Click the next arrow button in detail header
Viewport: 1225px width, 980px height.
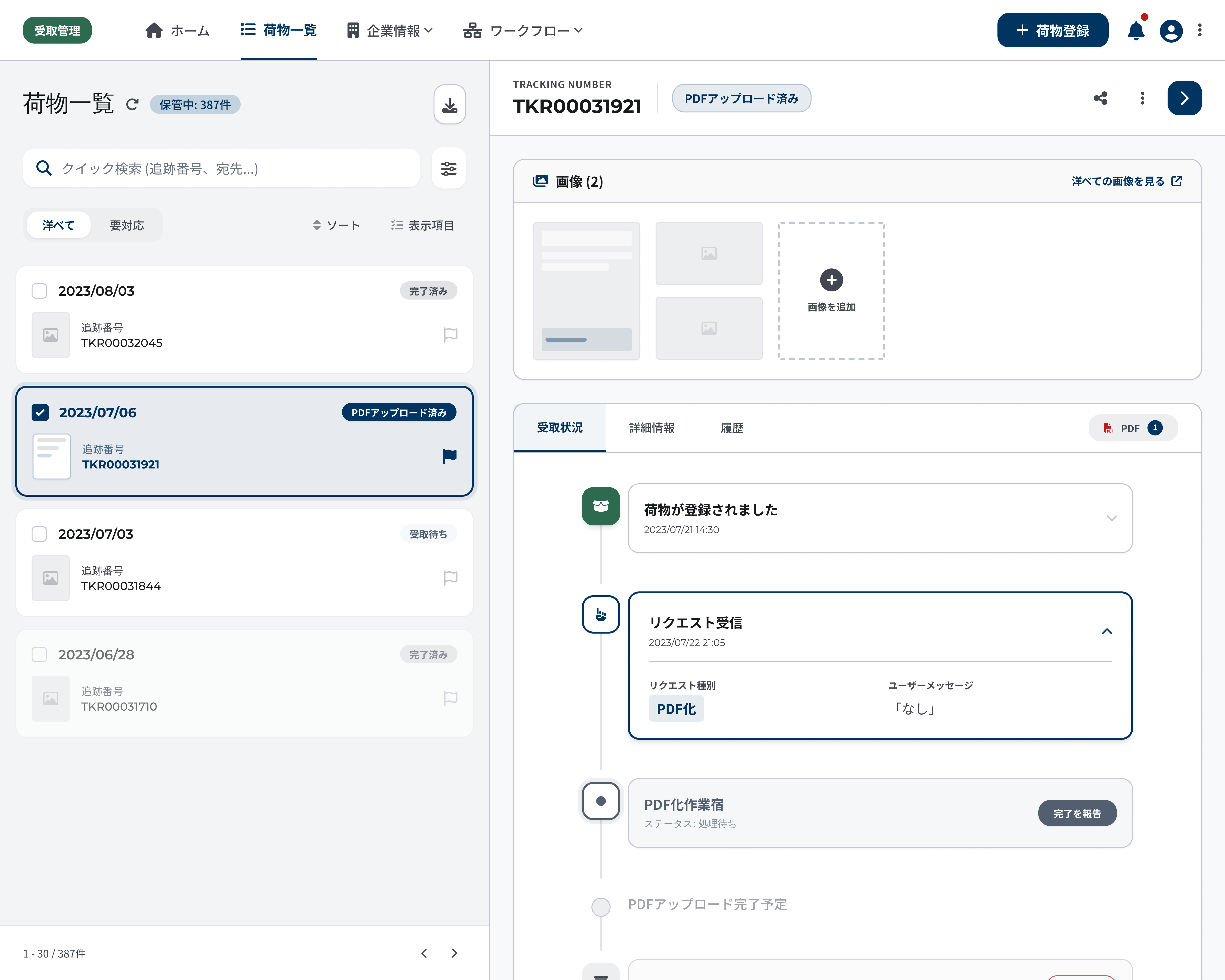(1184, 98)
